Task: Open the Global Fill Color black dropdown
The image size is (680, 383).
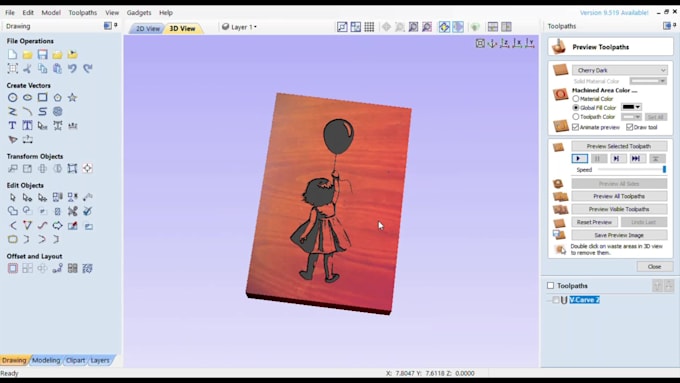Action: pyautogui.click(x=631, y=107)
